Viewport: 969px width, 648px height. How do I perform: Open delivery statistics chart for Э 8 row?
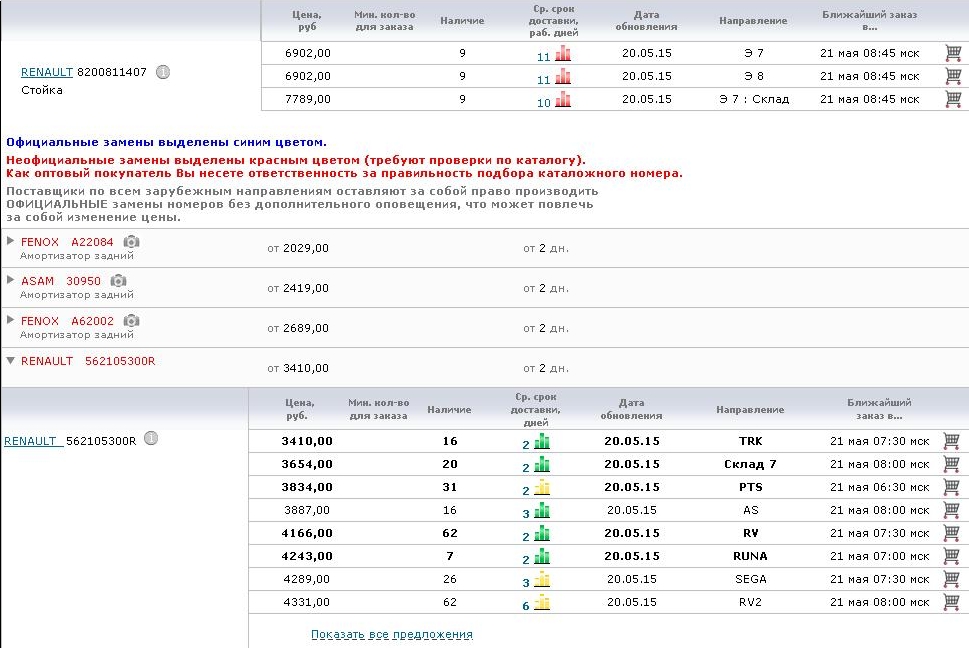coord(563,77)
